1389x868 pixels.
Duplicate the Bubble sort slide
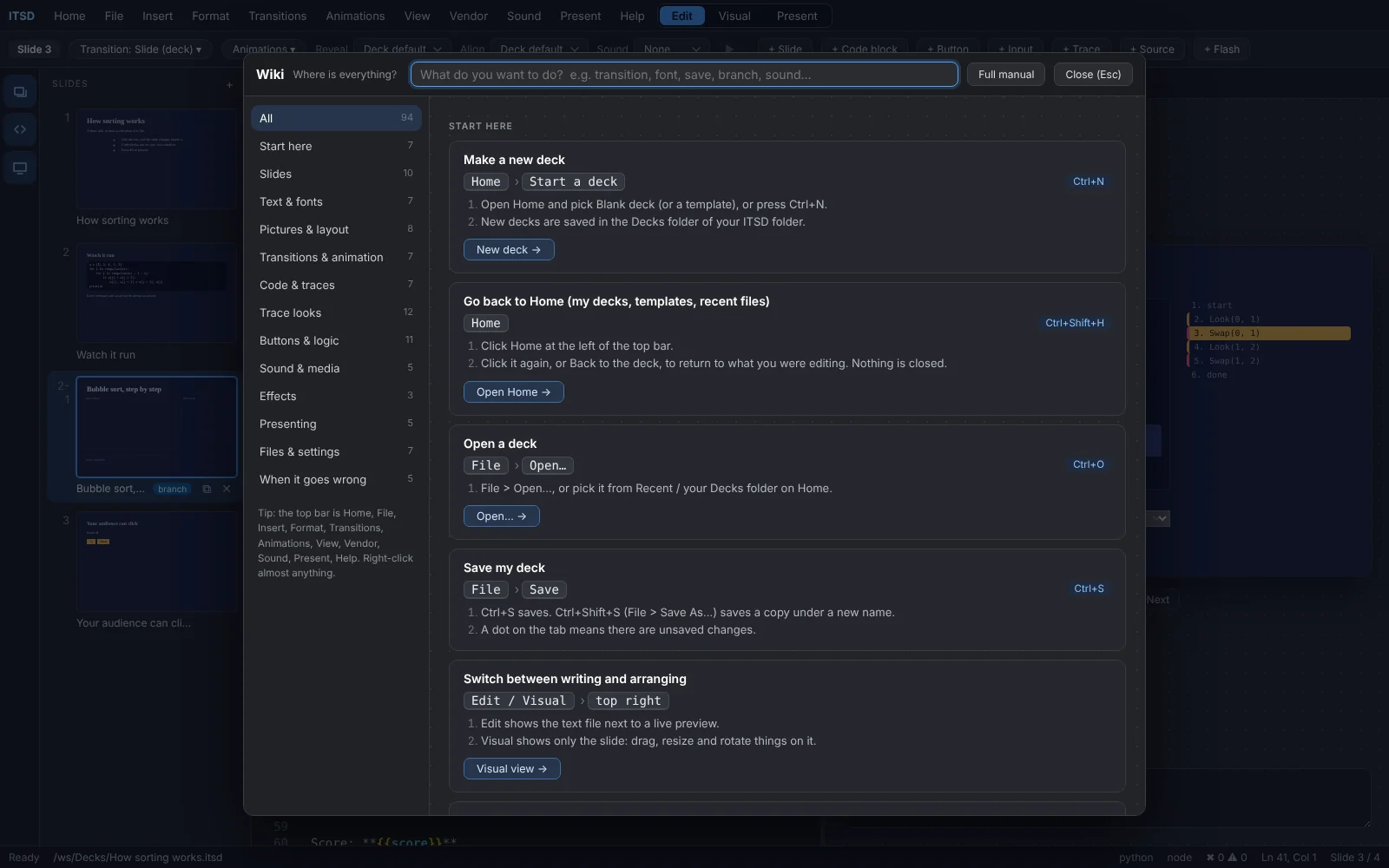(x=207, y=489)
